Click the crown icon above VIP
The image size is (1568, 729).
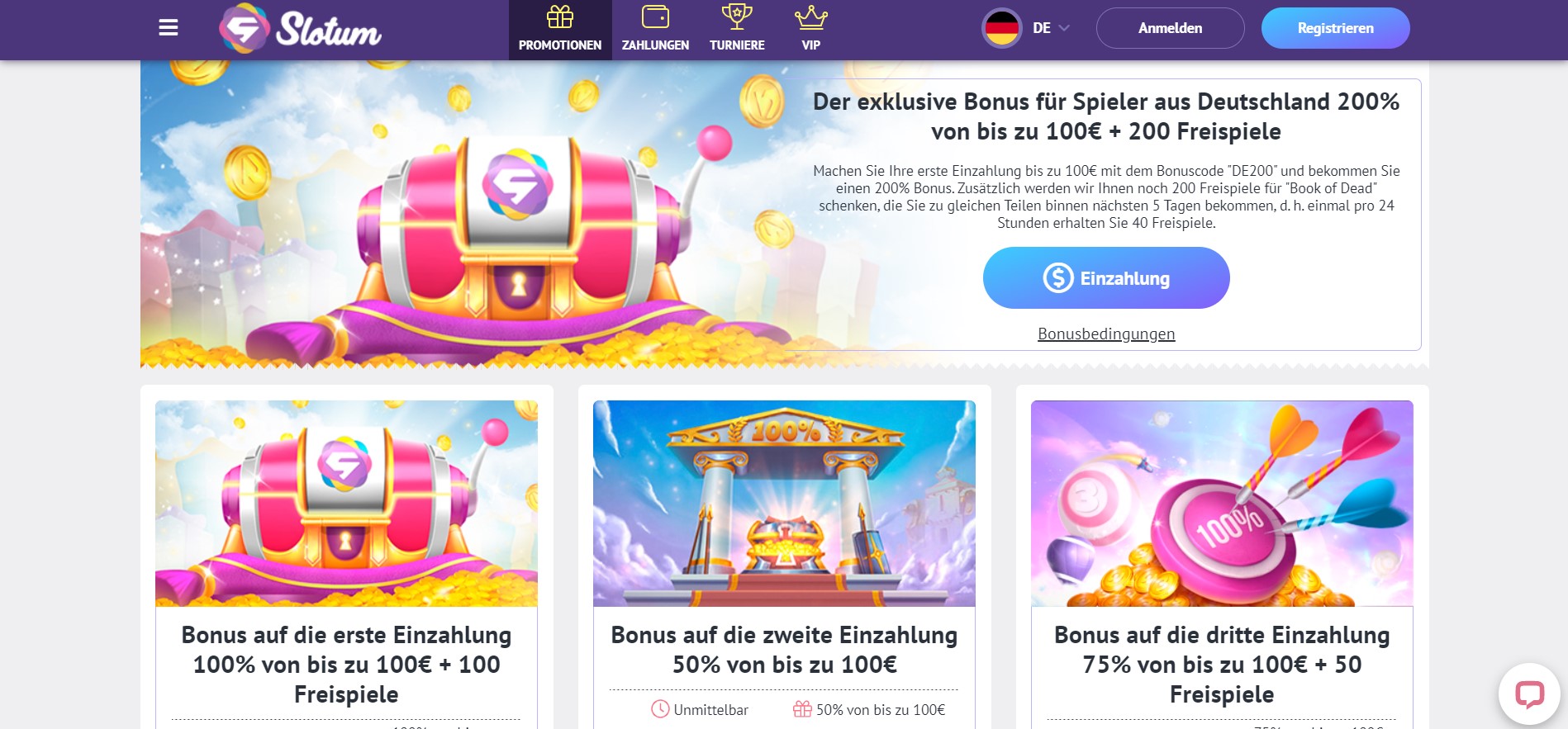pos(811,17)
